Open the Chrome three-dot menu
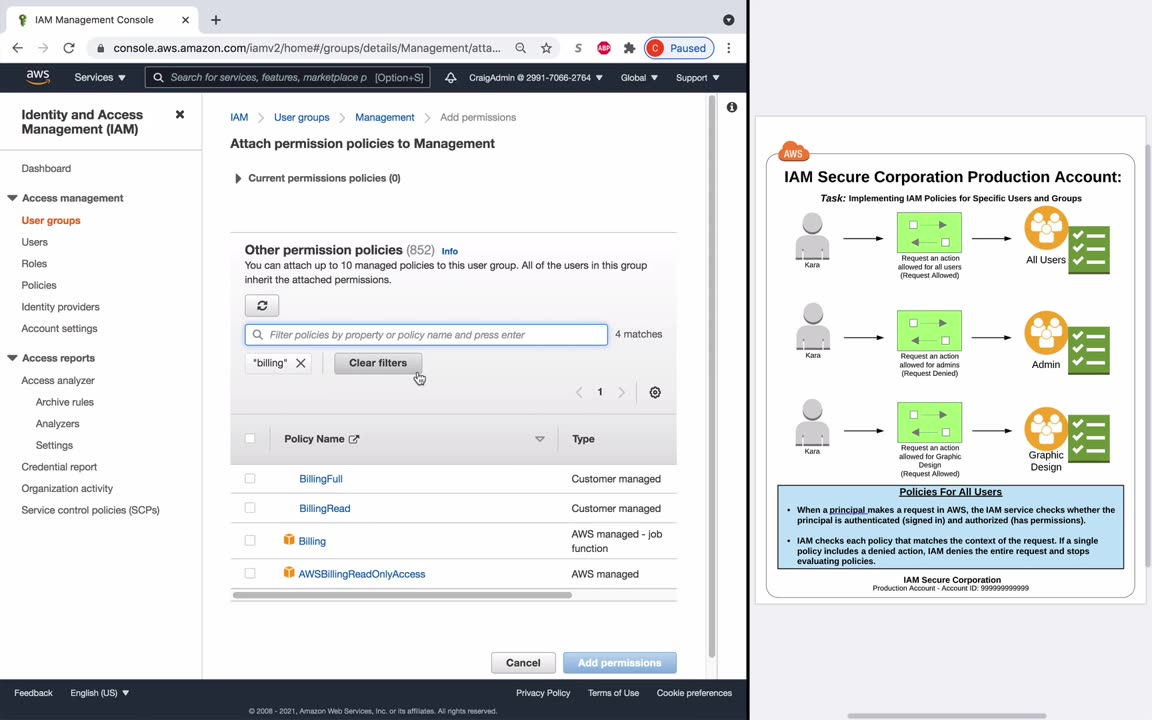The width and height of the screenshot is (1152, 720). 729,48
